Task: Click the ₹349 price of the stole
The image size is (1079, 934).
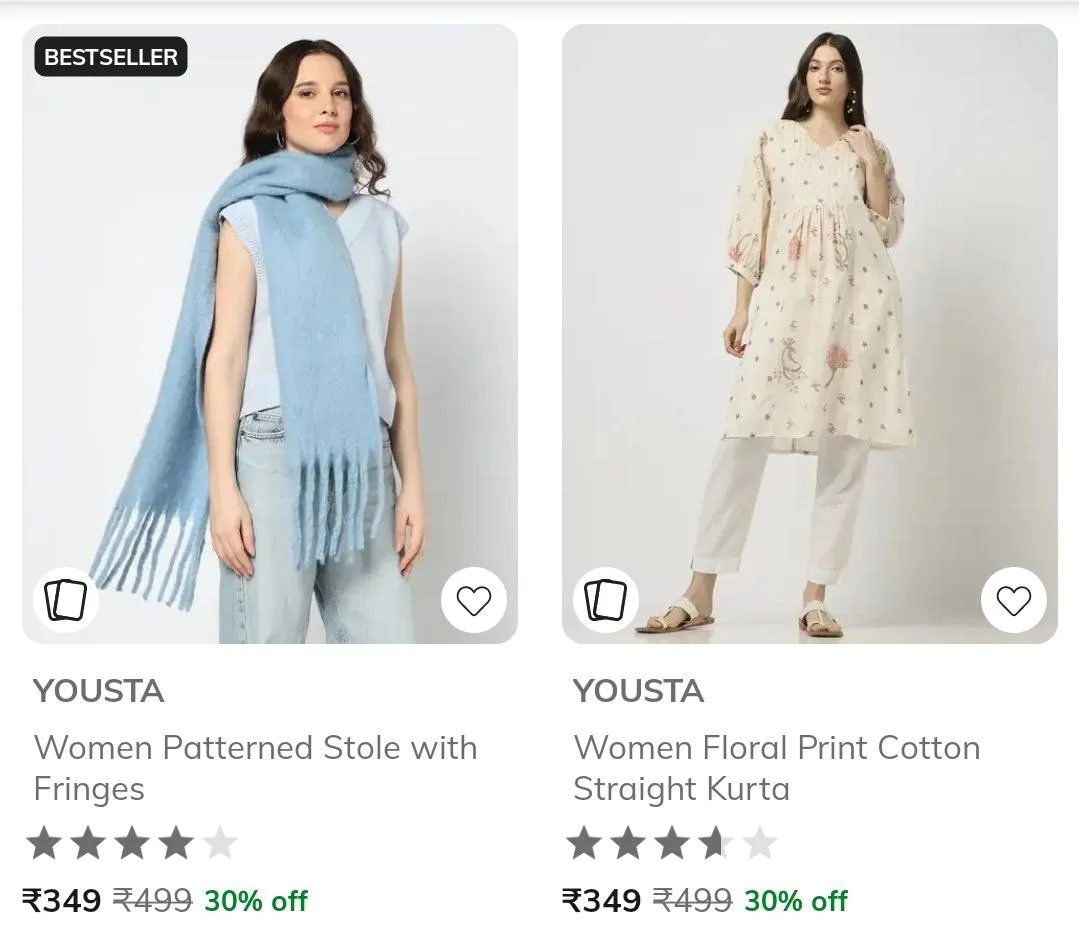Action: tap(62, 900)
